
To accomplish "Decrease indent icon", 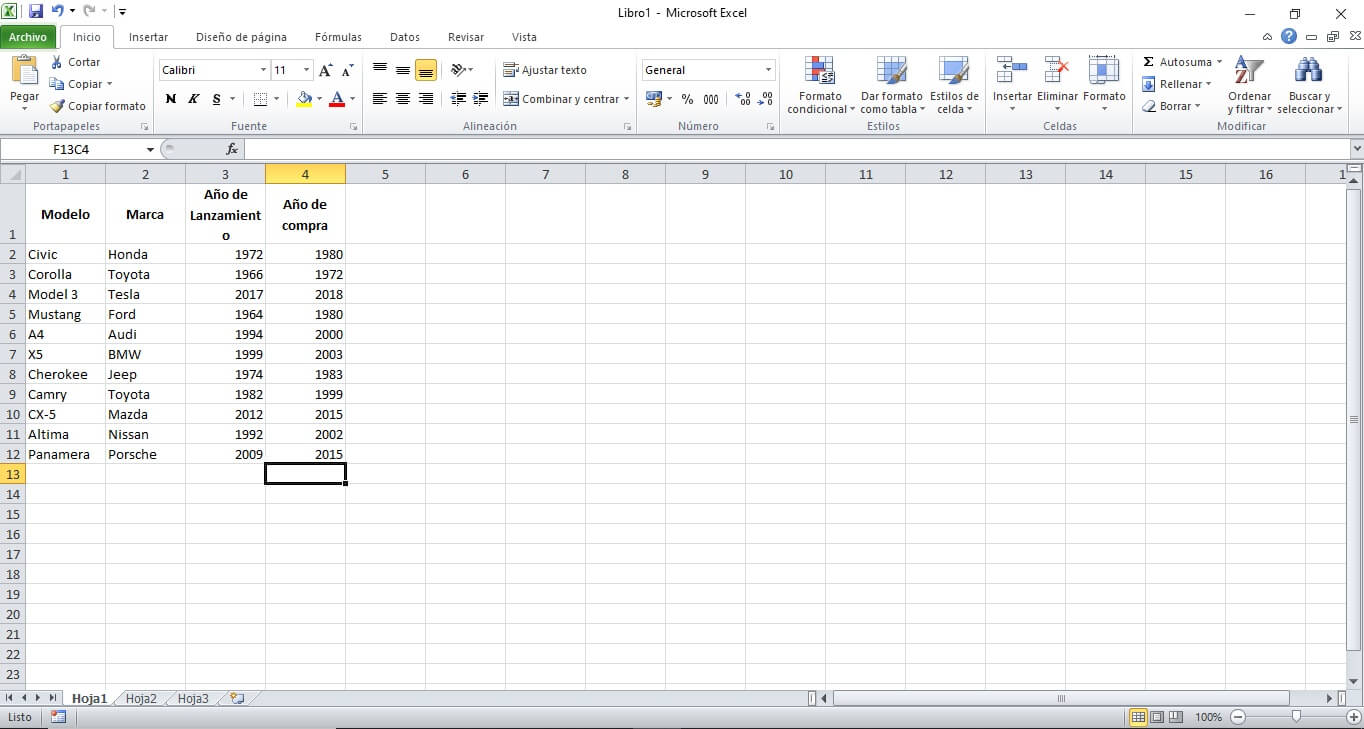I will pyautogui.click(x=458, y=99).
